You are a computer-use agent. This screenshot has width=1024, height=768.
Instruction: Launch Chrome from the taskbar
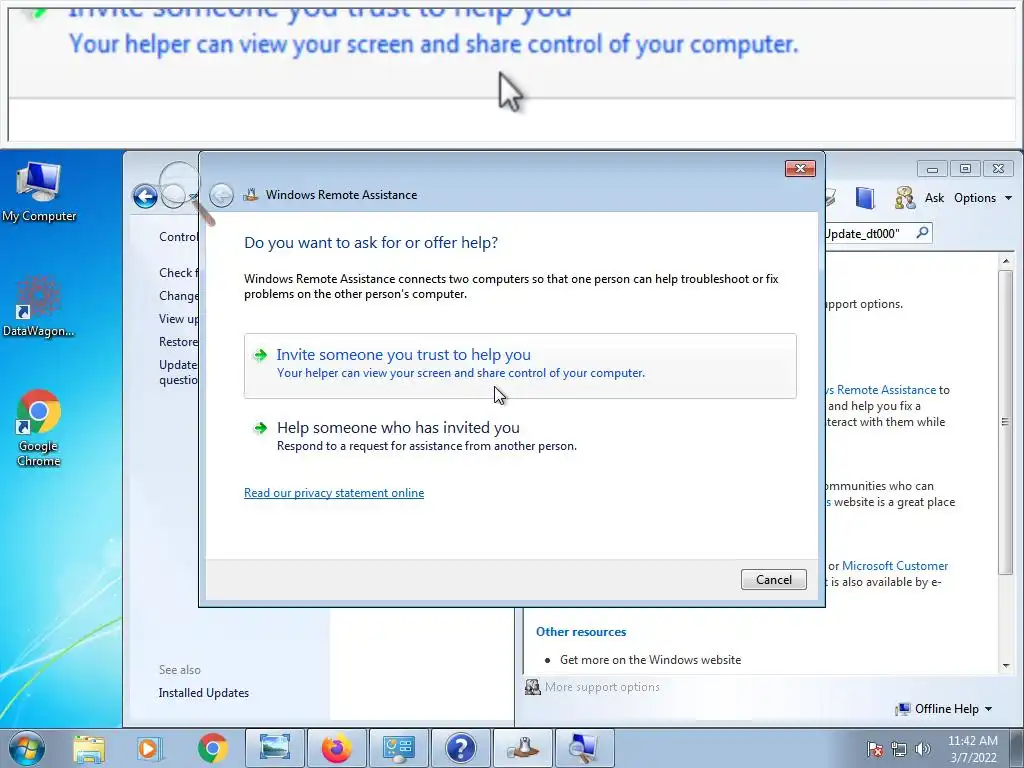click(212, 748)
